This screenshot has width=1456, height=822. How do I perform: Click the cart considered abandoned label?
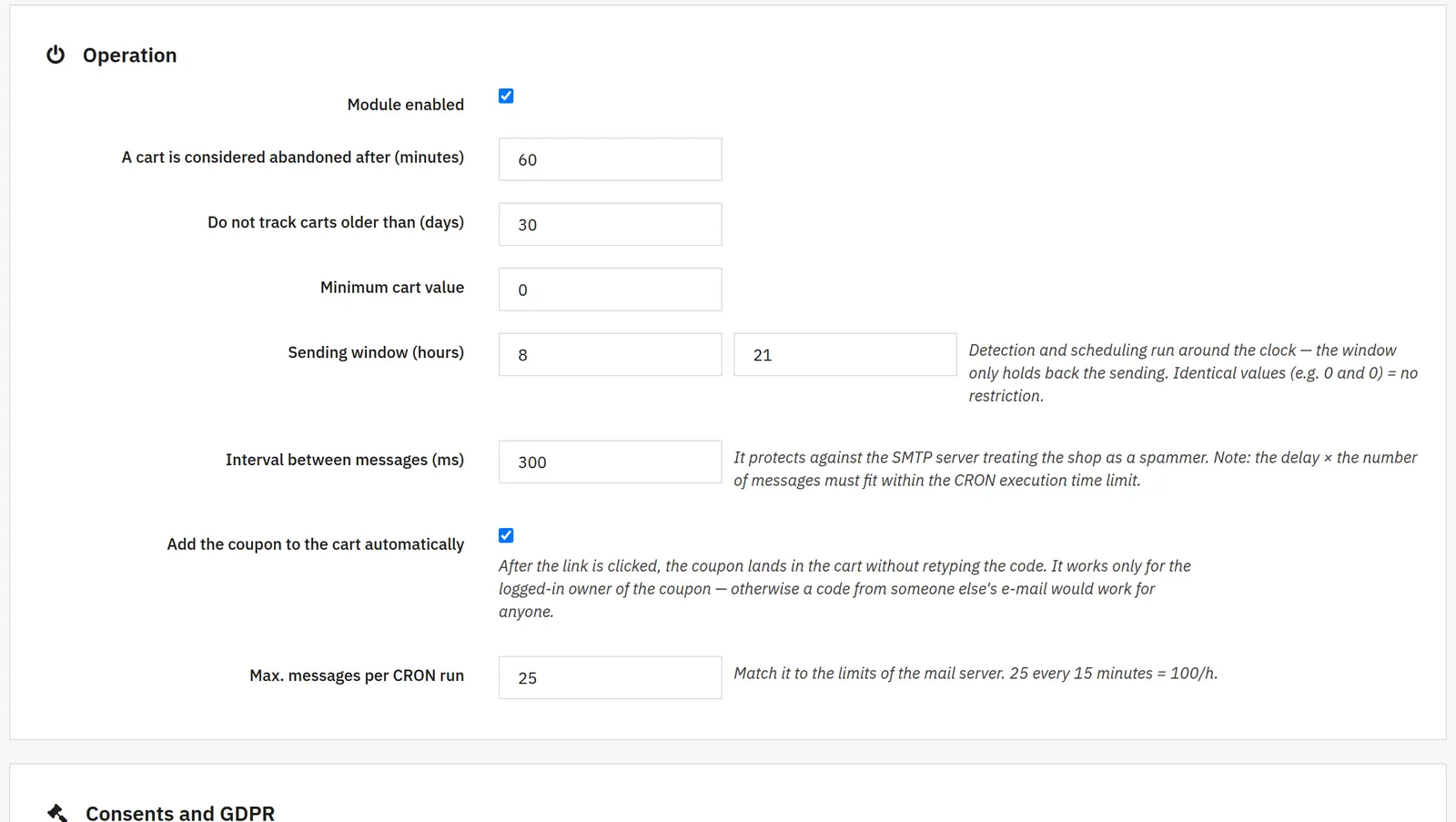click(x=293, y=157)
